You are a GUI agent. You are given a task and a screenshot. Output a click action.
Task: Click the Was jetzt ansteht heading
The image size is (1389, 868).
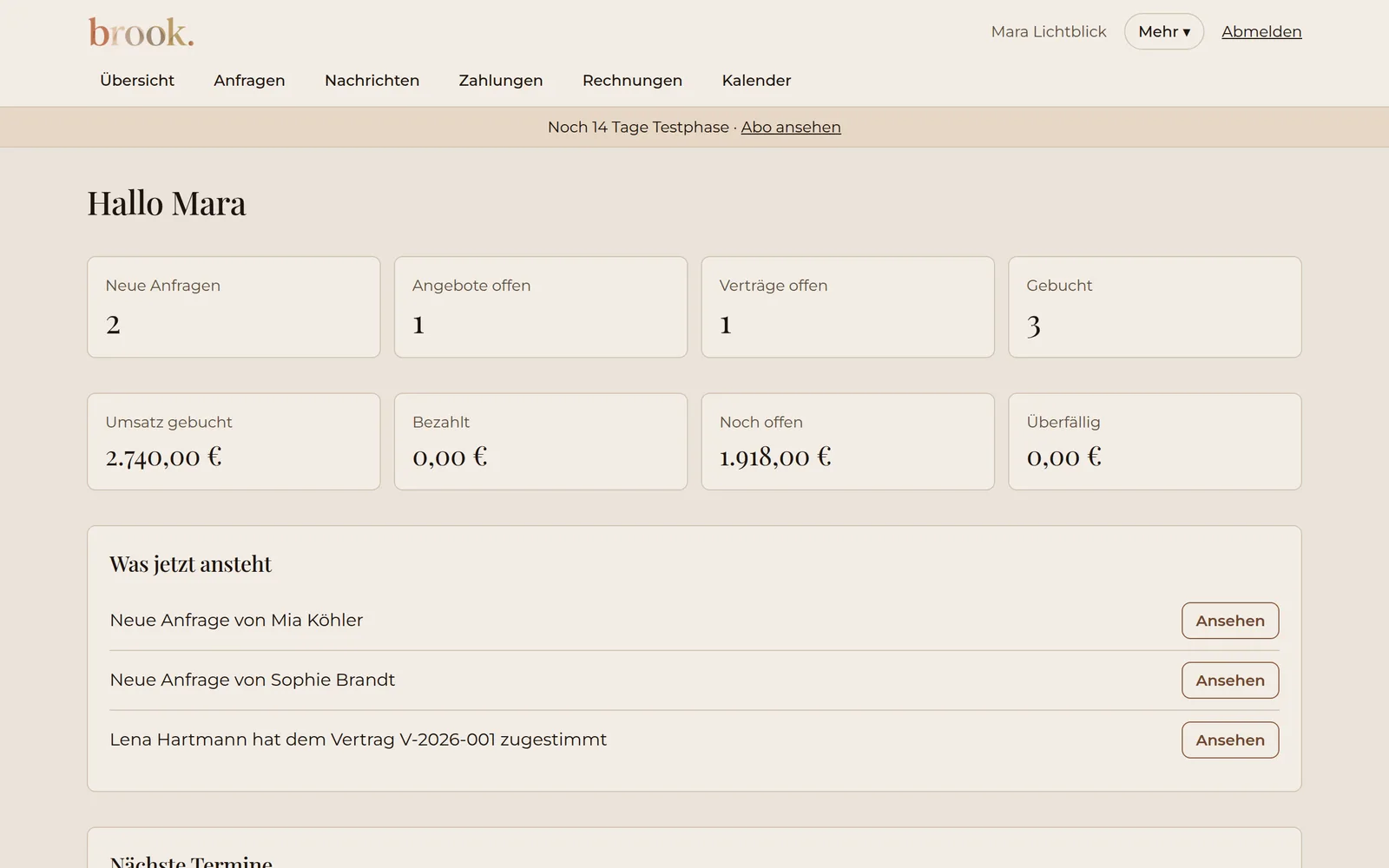pos(190,564)
